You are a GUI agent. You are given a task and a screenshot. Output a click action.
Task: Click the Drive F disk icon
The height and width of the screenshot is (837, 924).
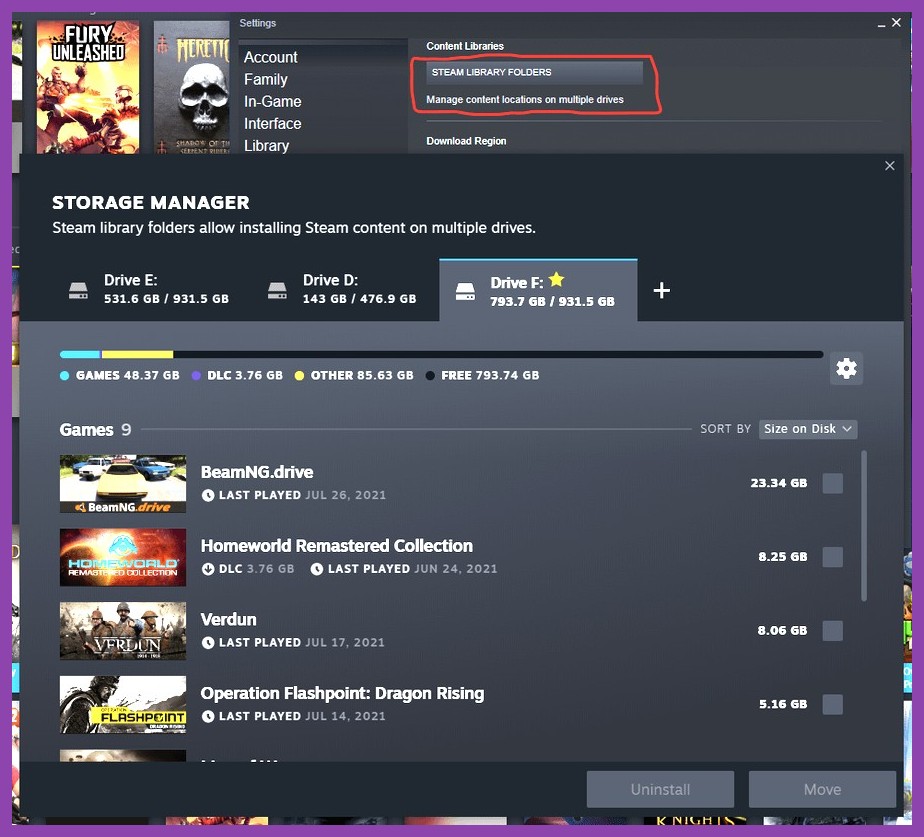pos(465,291)
